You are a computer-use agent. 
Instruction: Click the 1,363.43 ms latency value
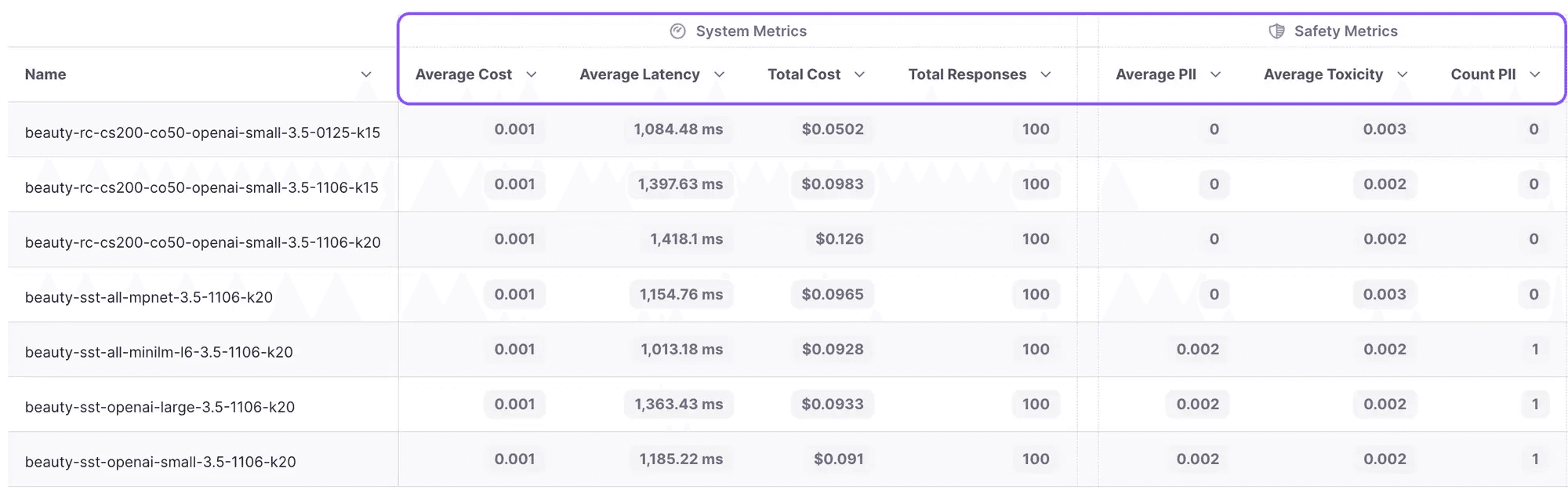click(678, 404)
